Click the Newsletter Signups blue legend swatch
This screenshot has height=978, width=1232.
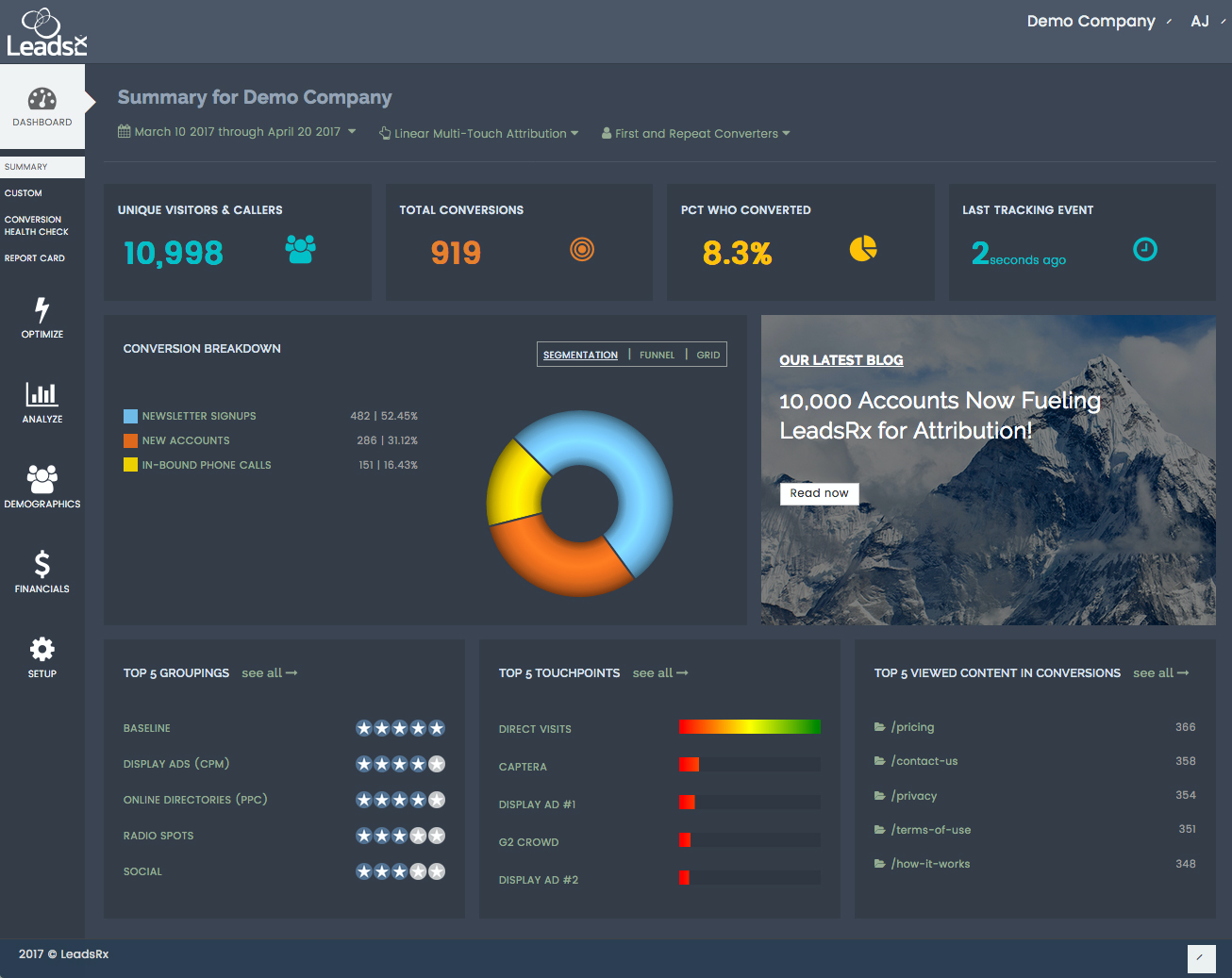130,416
